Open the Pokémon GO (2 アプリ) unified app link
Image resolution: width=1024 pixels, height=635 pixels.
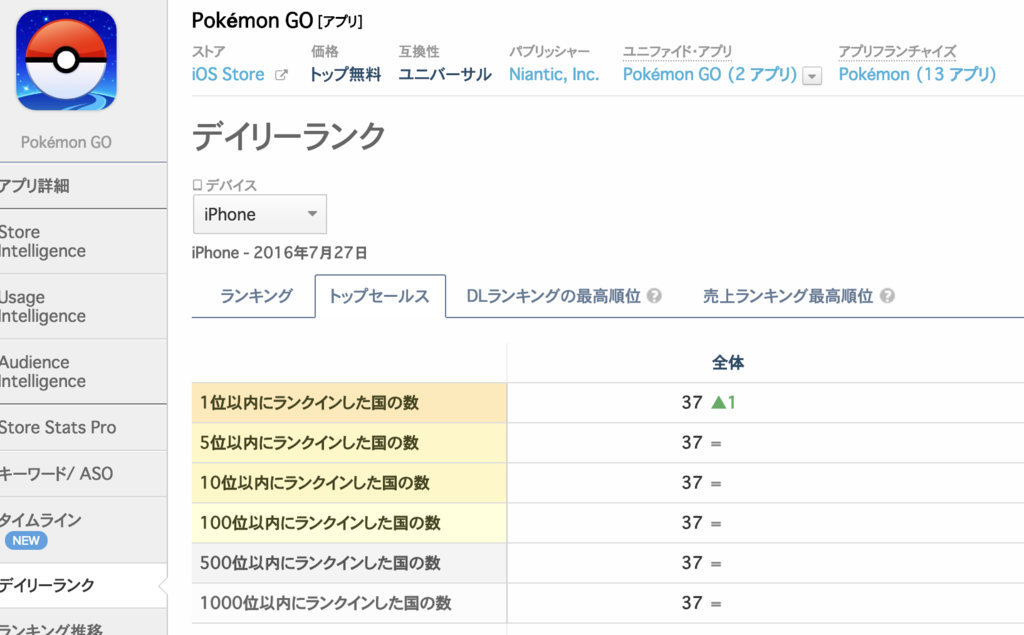coord(710,74)
